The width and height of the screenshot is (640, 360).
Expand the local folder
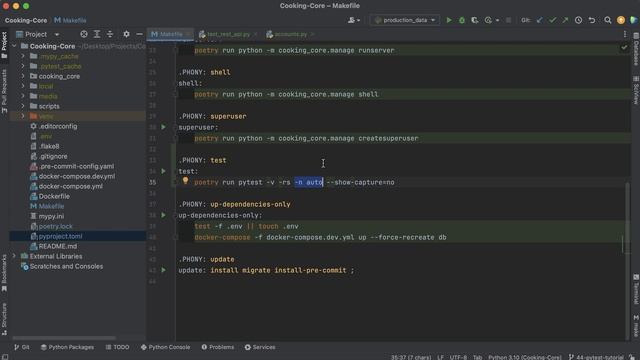coord(23,86)
